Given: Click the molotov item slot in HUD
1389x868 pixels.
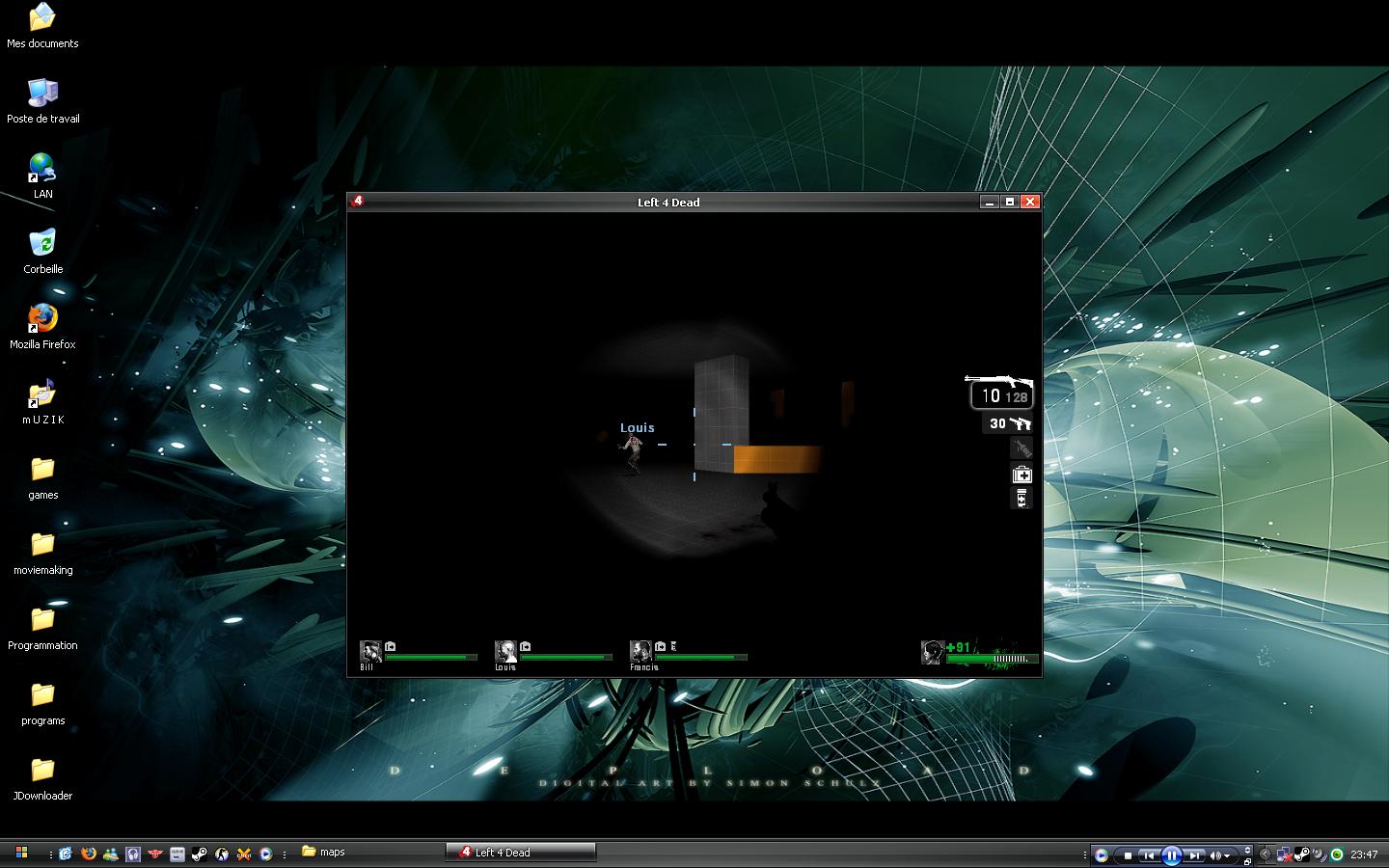Looking at the screenshot, I should pyautogui.click(x=1021, y=448).
